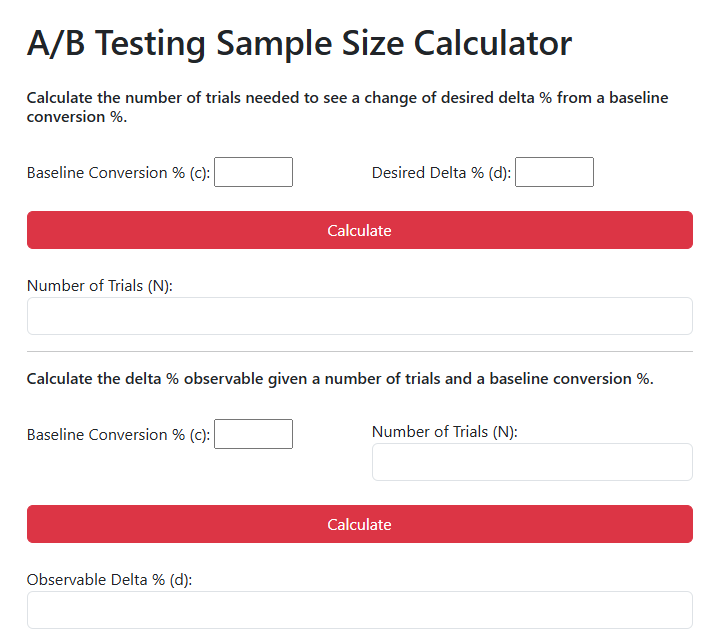
Task: Click the word 'Calculator' in the heading
Action: pyautogui.click(x=493, y=44)
